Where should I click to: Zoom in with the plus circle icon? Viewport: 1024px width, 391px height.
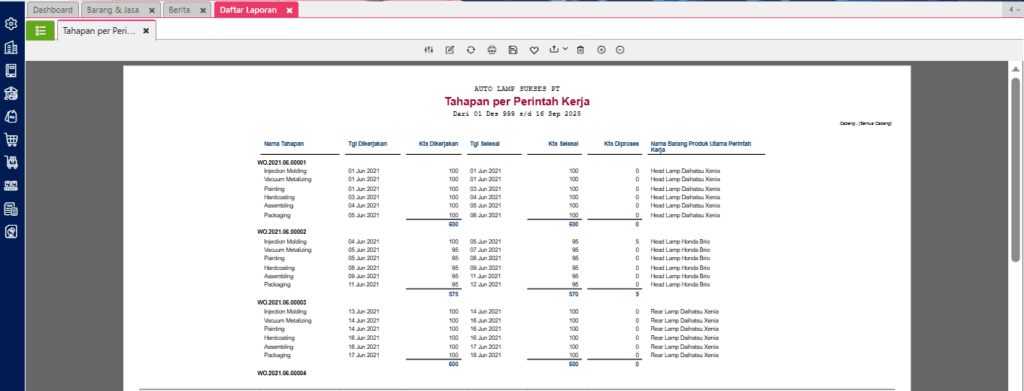pyautogui.click(x=601, y=50)
